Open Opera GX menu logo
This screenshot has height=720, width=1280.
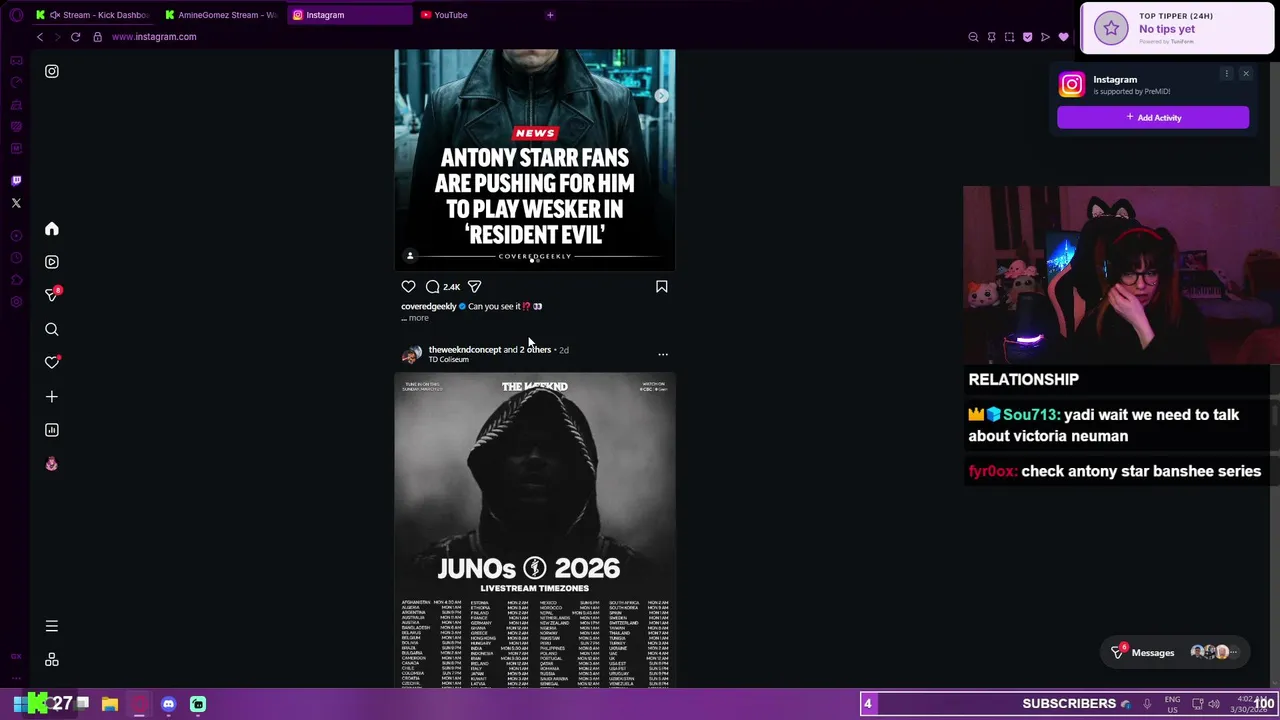pyautogui.click(x=16, y=15)
